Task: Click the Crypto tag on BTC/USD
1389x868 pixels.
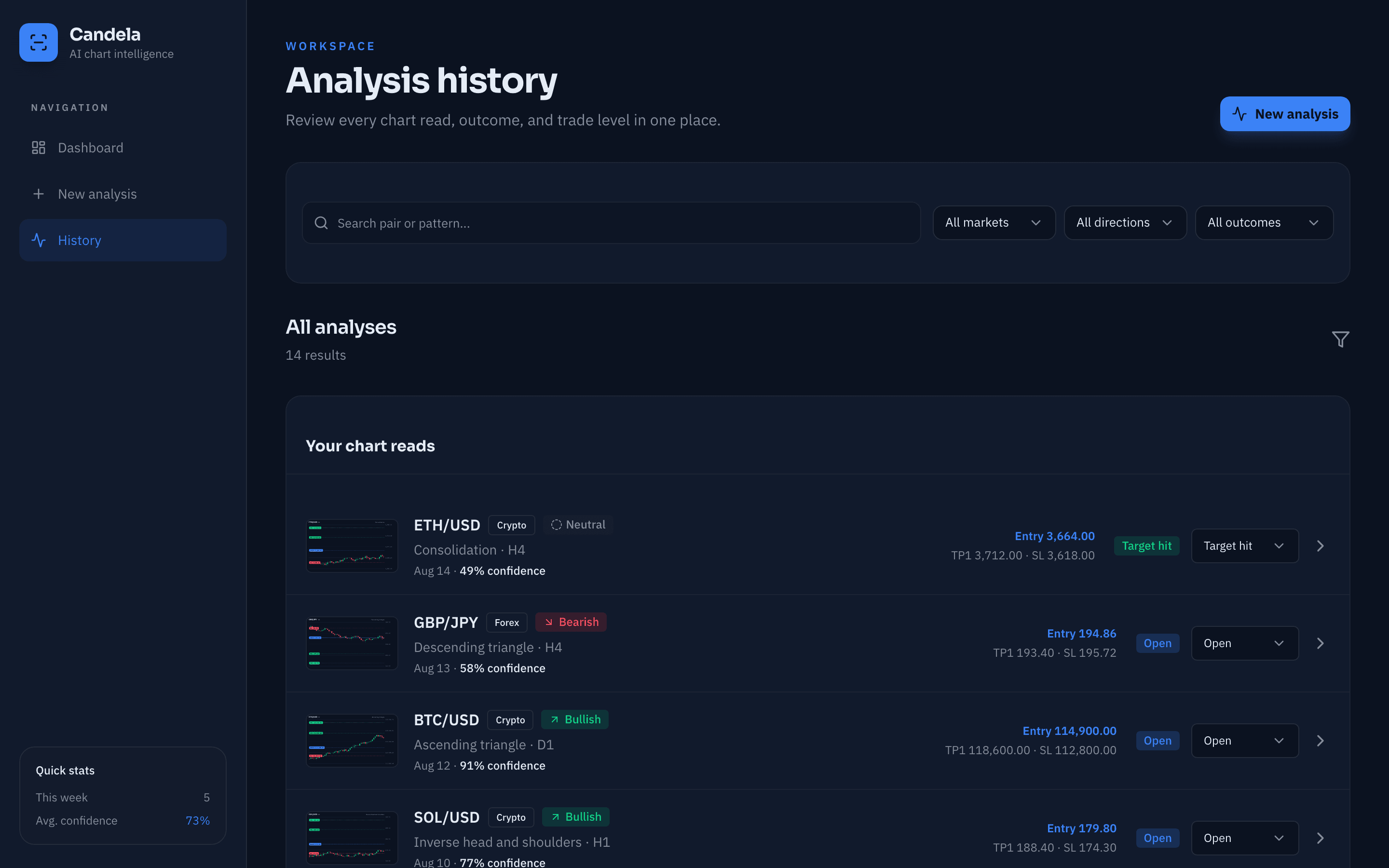Action: [x=510, y=720]
